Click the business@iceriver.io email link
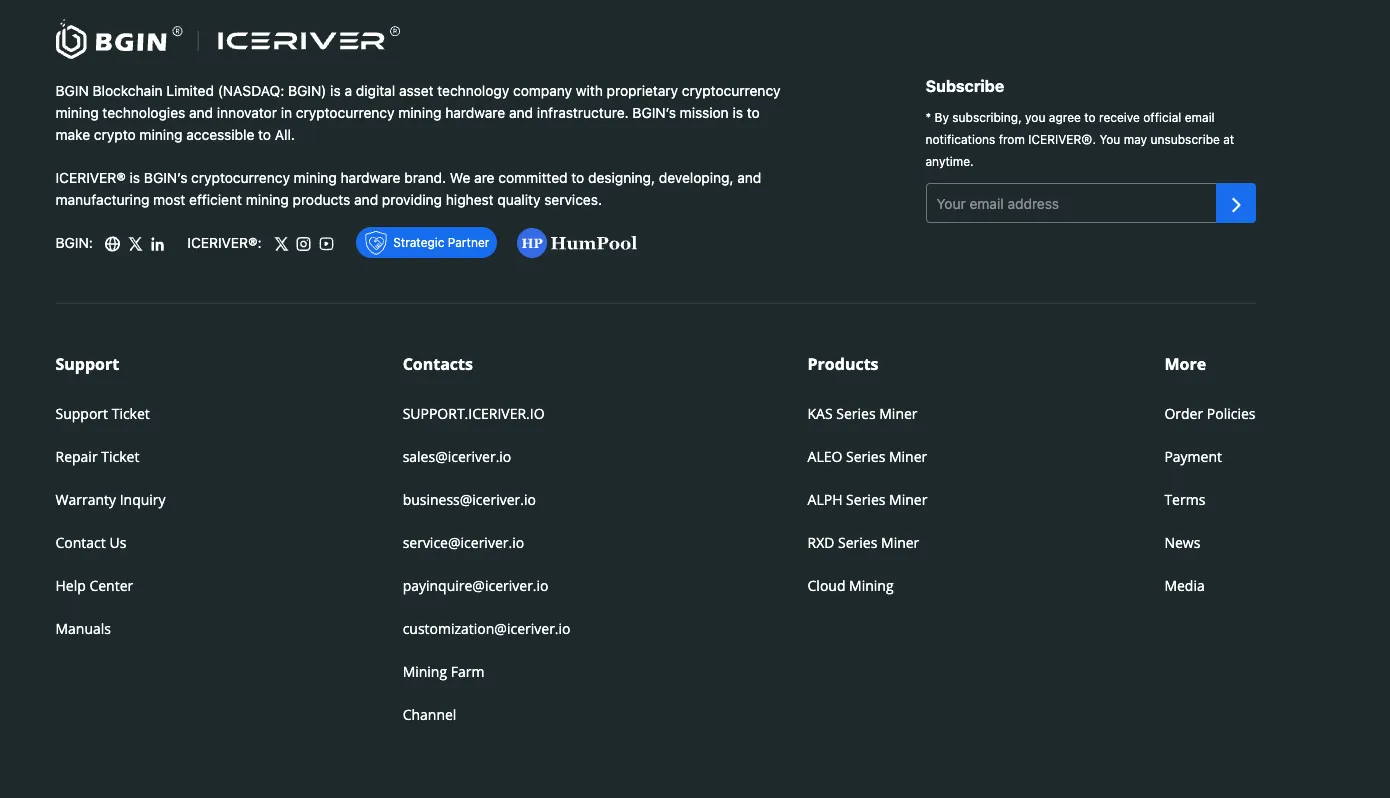The width and height of the screenshot is (1390, 798). 469,500
